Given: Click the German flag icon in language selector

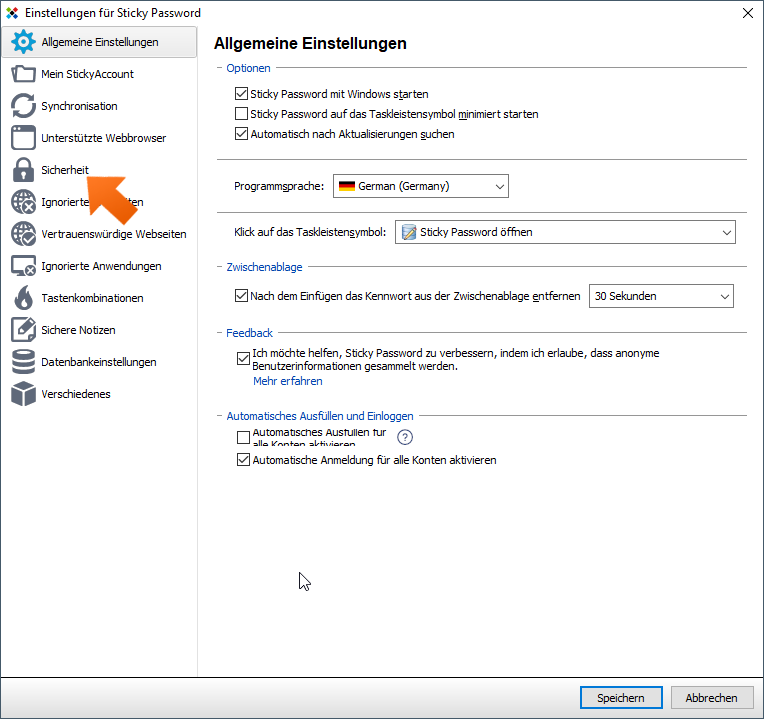Looking at the screenshot, I should pos(346,186).
